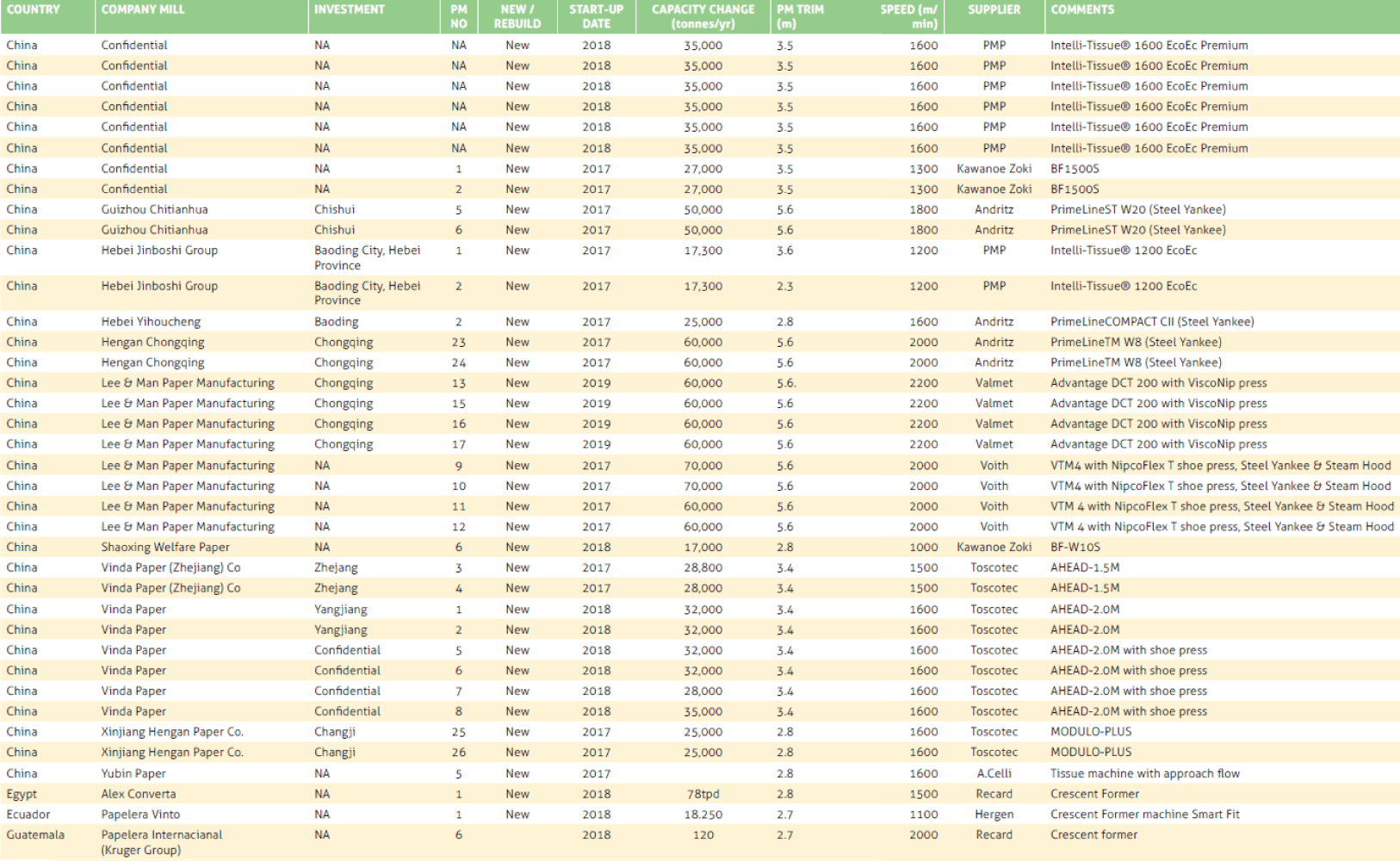
Task: Click 28,000 capacity in Vinda PM 7 row
Action: tap(703, 691)
